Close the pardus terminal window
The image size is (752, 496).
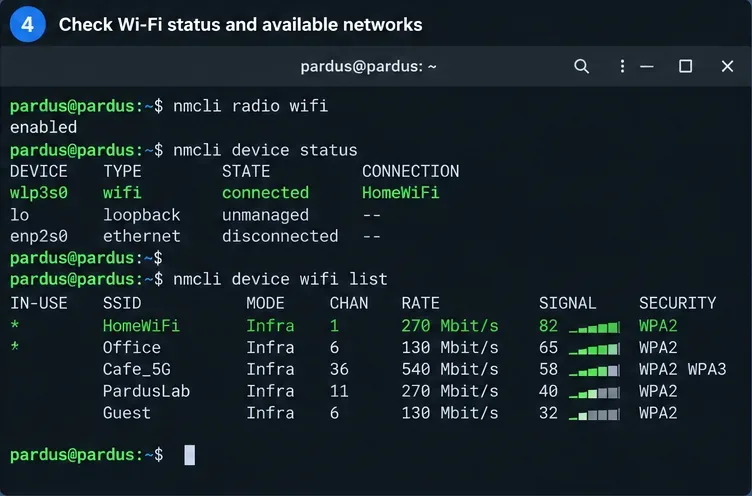727,66
